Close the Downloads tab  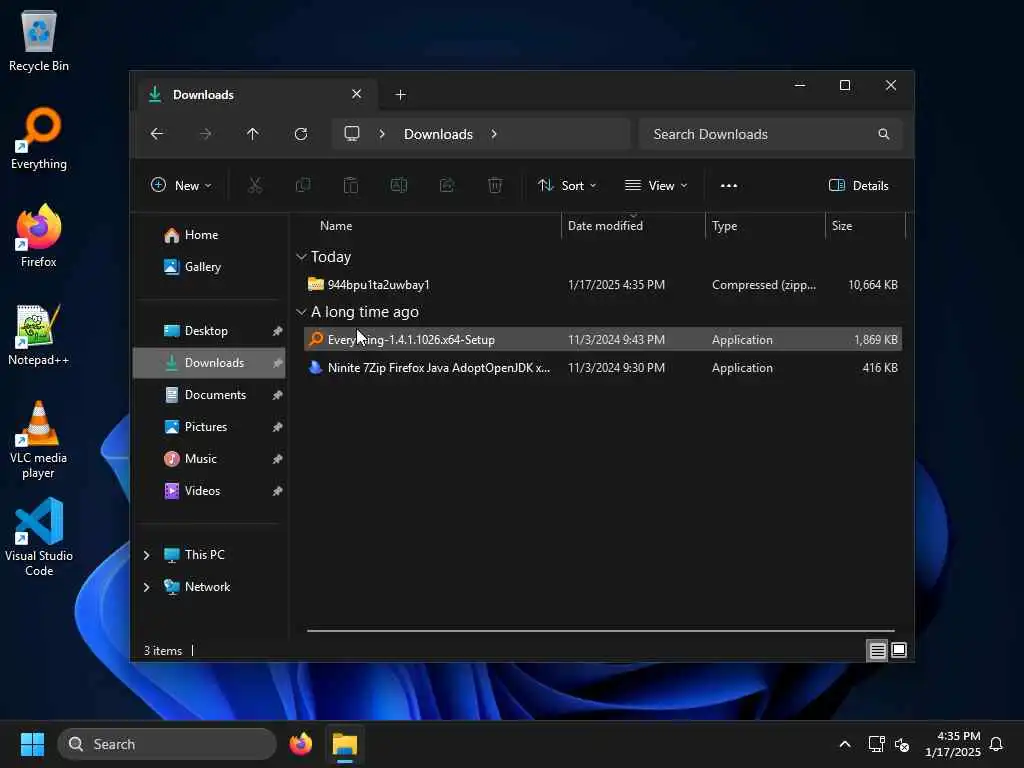tap(357, 94)
